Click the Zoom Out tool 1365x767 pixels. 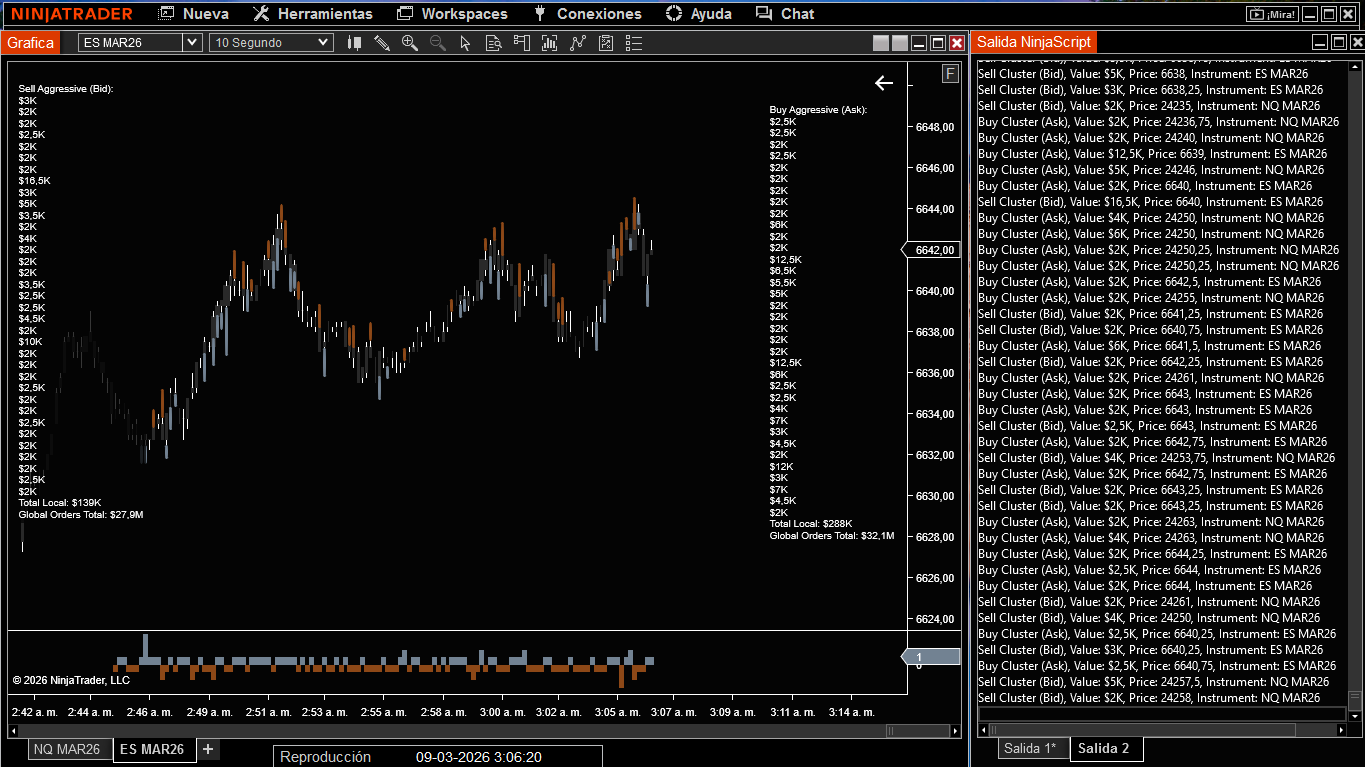click(x=437, y=42)
